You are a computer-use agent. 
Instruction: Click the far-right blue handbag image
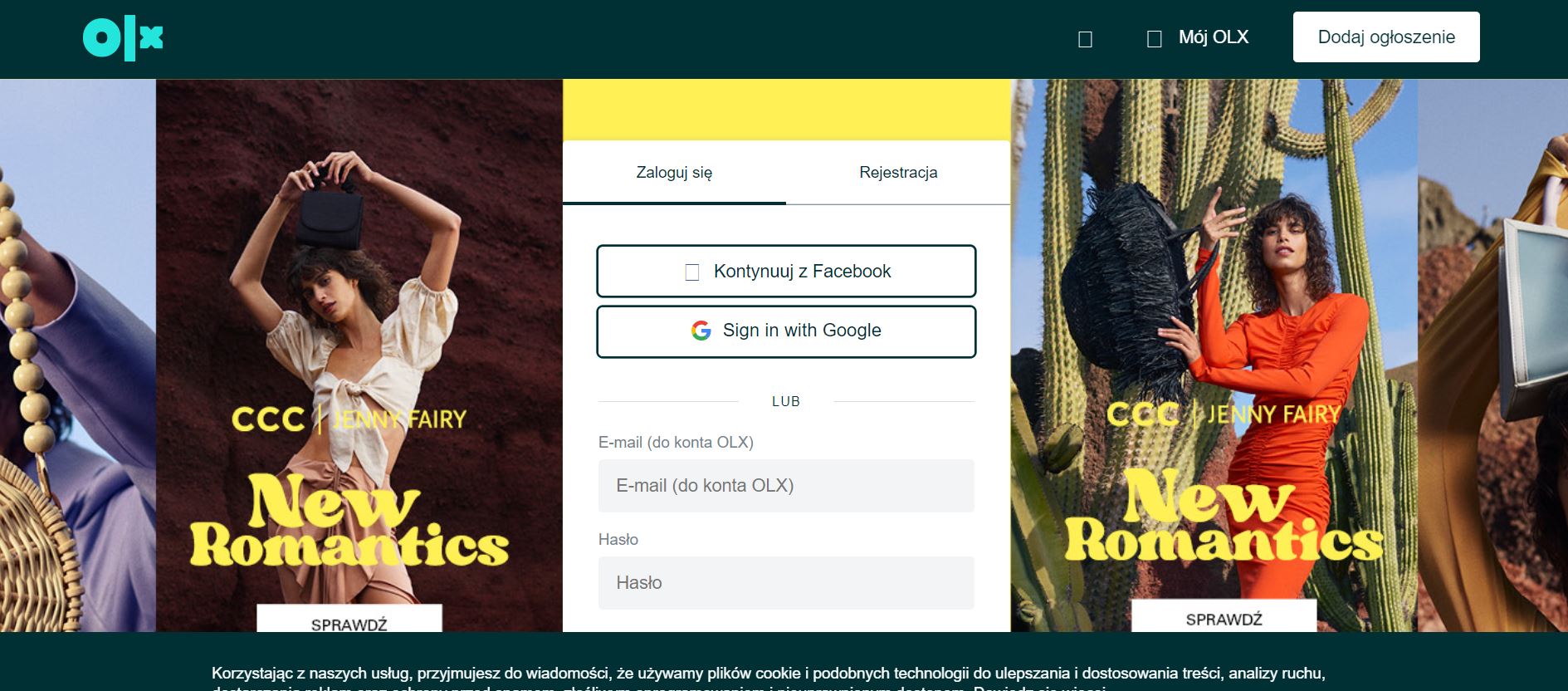click(x=1492, y=355)
